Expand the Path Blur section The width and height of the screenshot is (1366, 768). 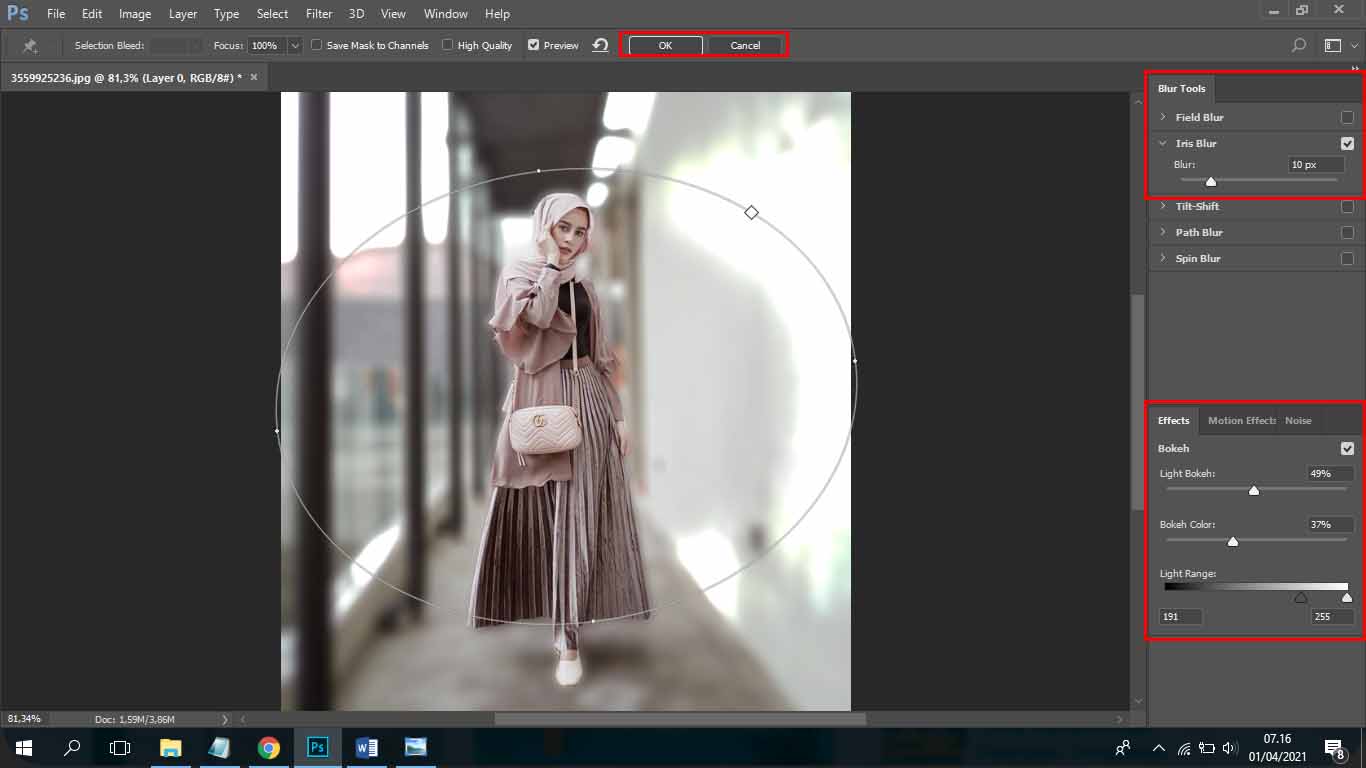tap(1163, 232)
